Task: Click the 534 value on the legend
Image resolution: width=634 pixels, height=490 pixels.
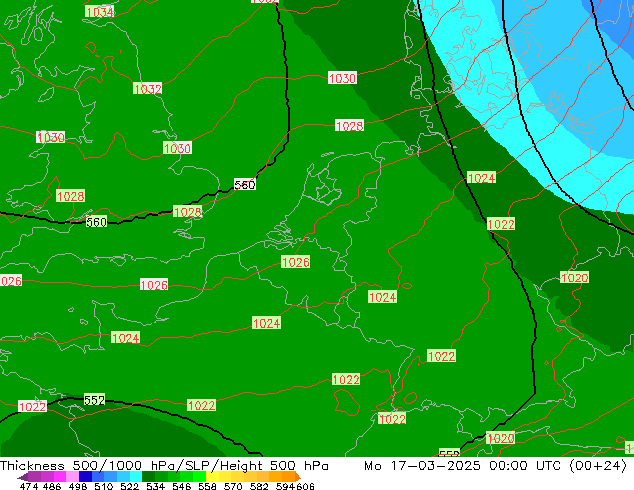Action: click(x=155, y=486)
